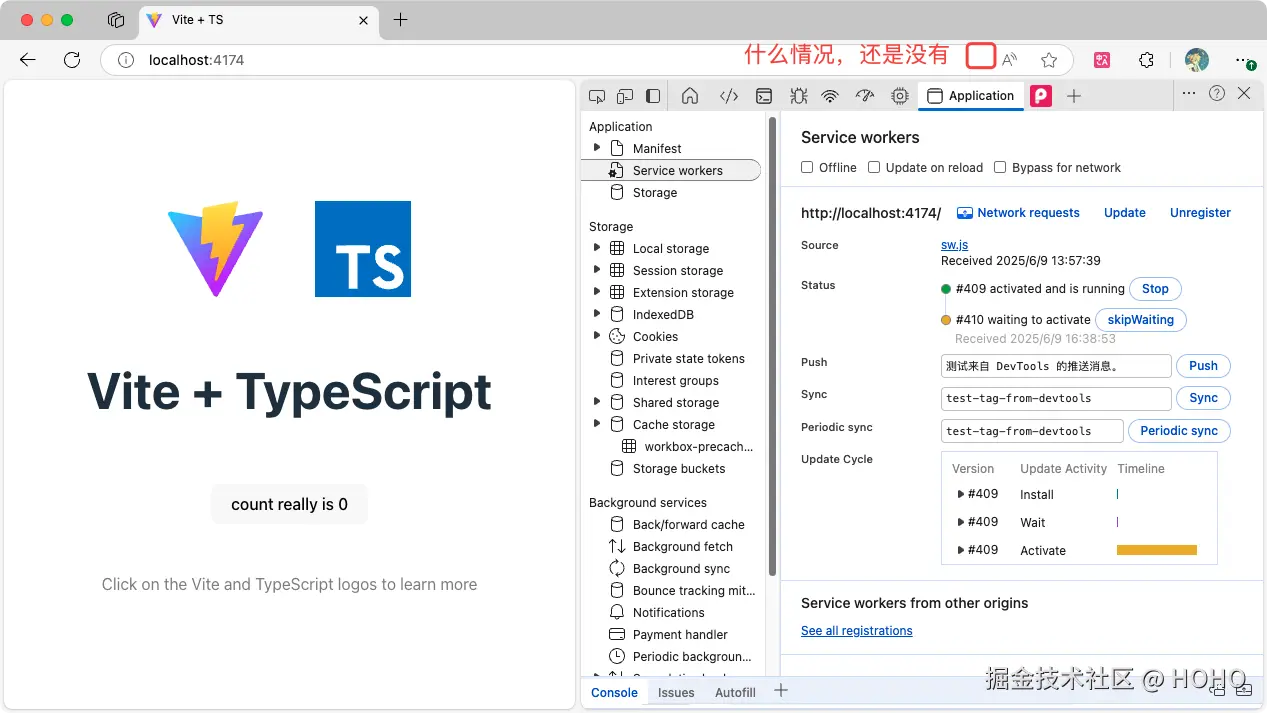Open the browser profile avatar

pos(1197,60)
